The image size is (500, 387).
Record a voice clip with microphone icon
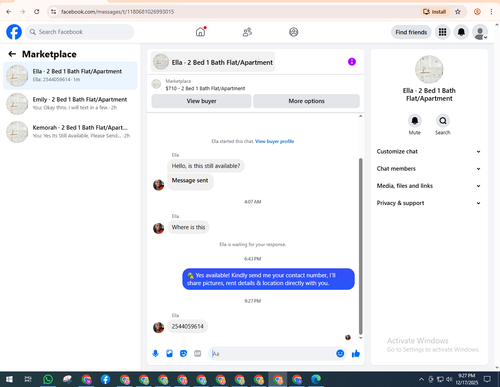[155, 353]
